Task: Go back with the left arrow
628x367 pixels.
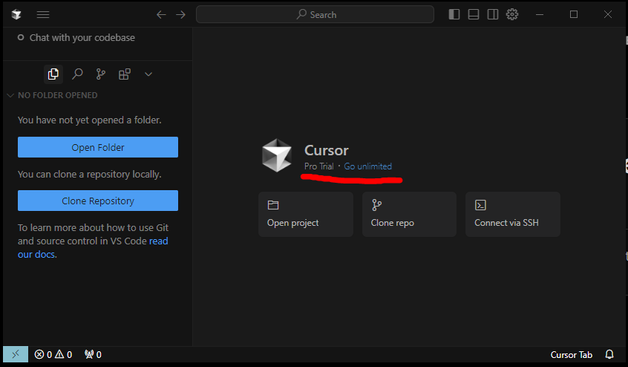Action: [161, 15]
